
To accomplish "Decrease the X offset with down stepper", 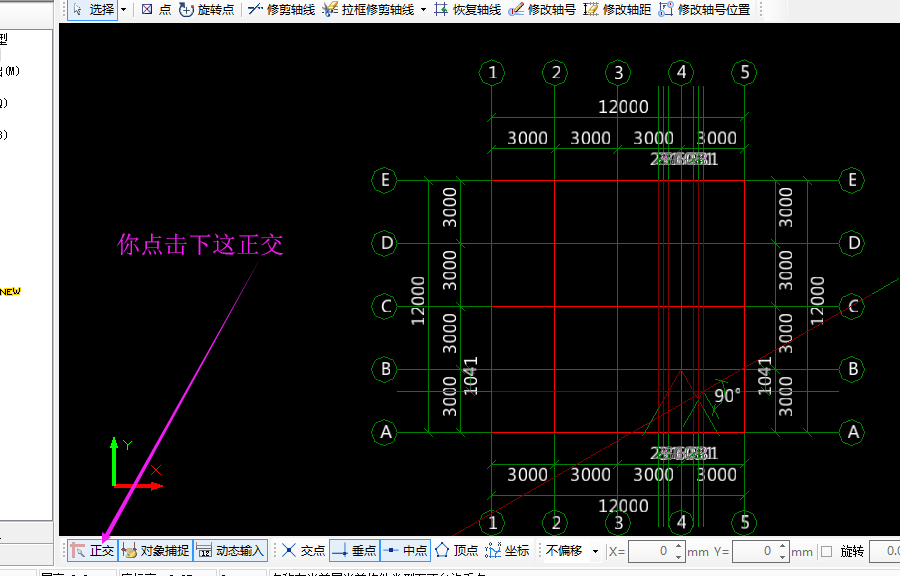I will click(x=678, y=556).
